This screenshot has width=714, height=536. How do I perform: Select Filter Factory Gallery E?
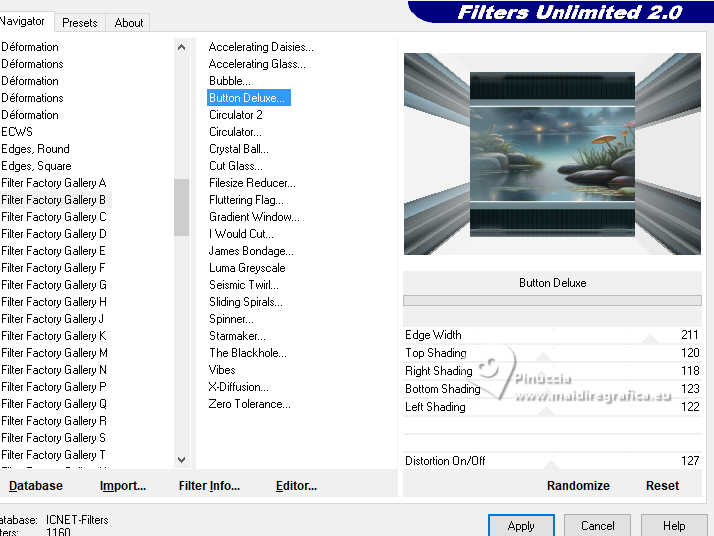[53, 251]
